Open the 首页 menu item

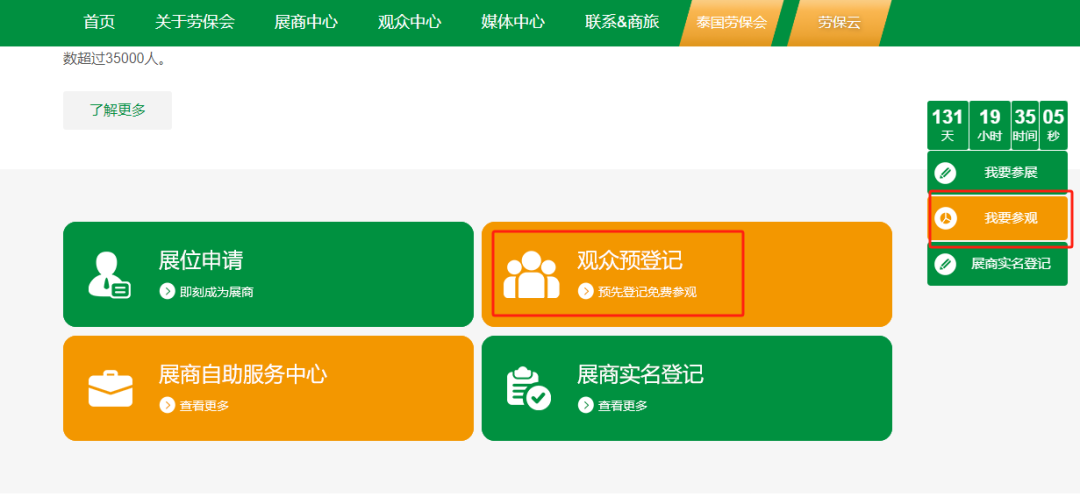coord(99,22)
